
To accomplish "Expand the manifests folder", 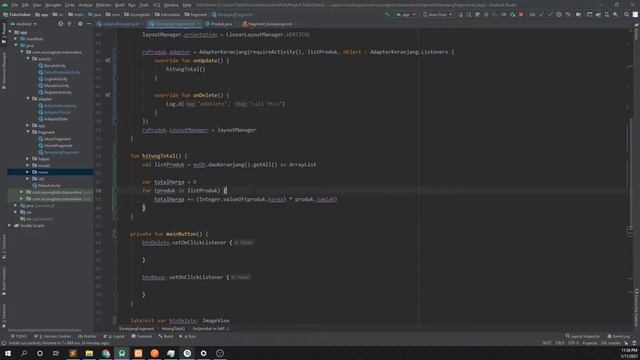I will (16, 39).
